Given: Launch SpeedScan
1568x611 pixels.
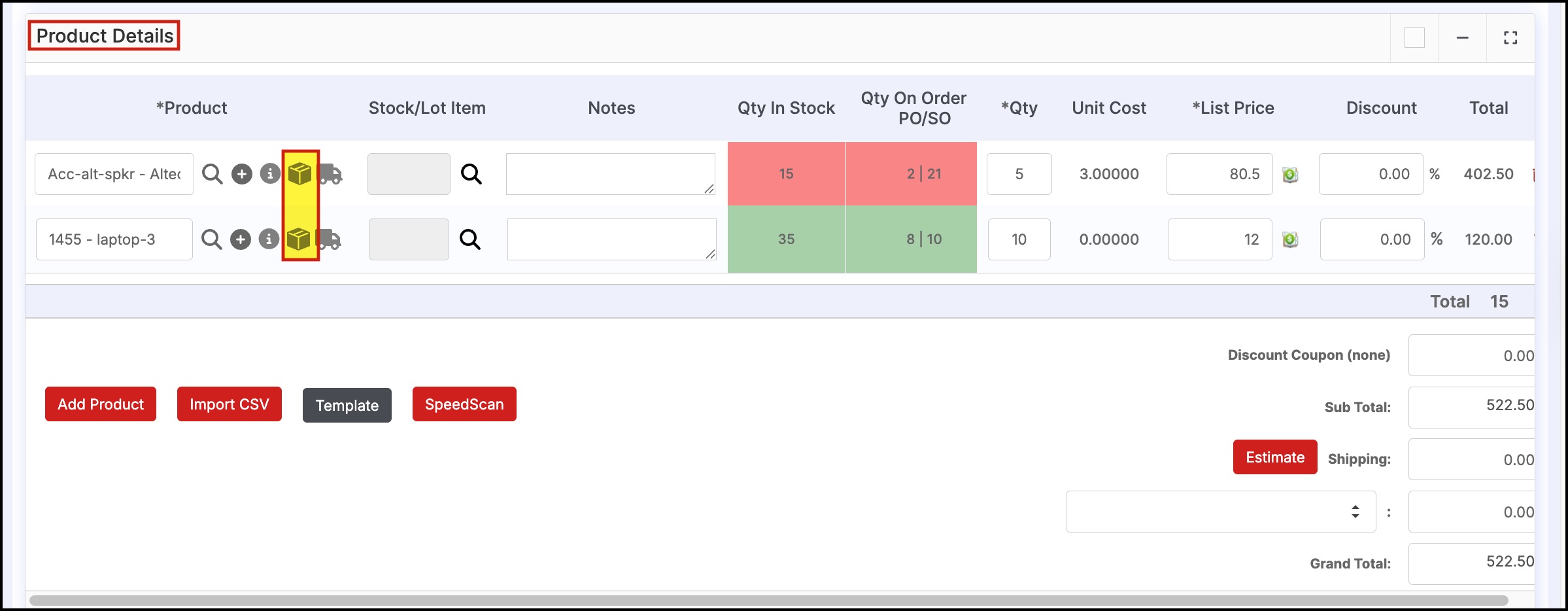Looking at the screenshot, I should (464, 404).
